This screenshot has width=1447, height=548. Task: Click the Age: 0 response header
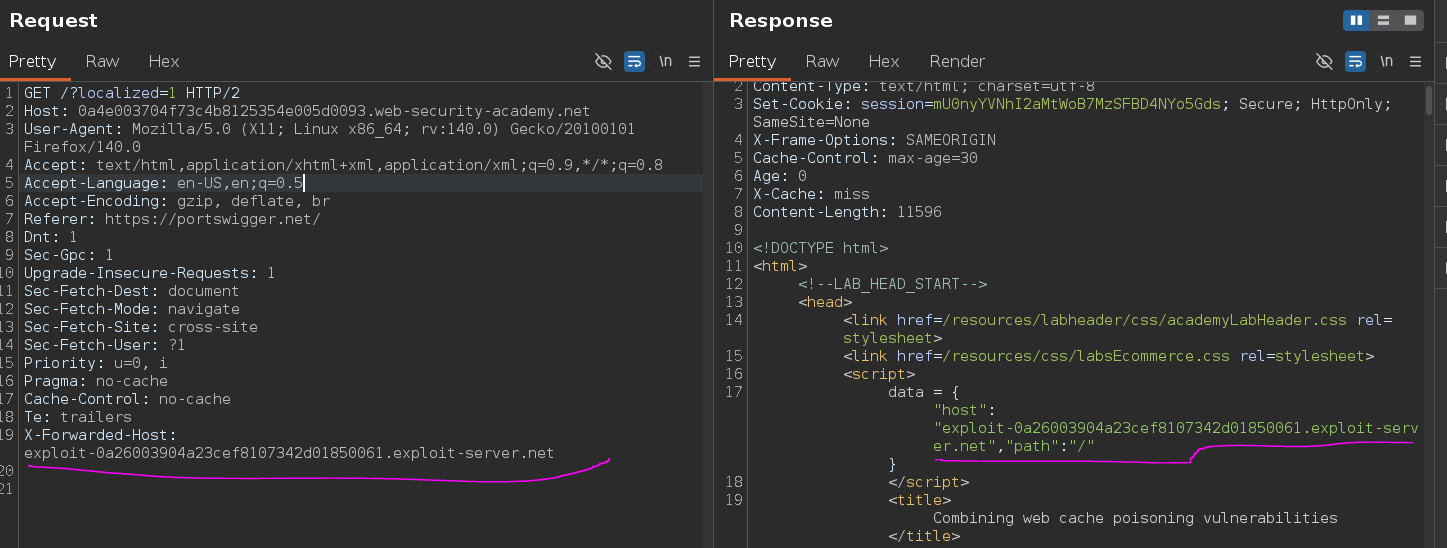pyautogui.click(x=779, y=176)
